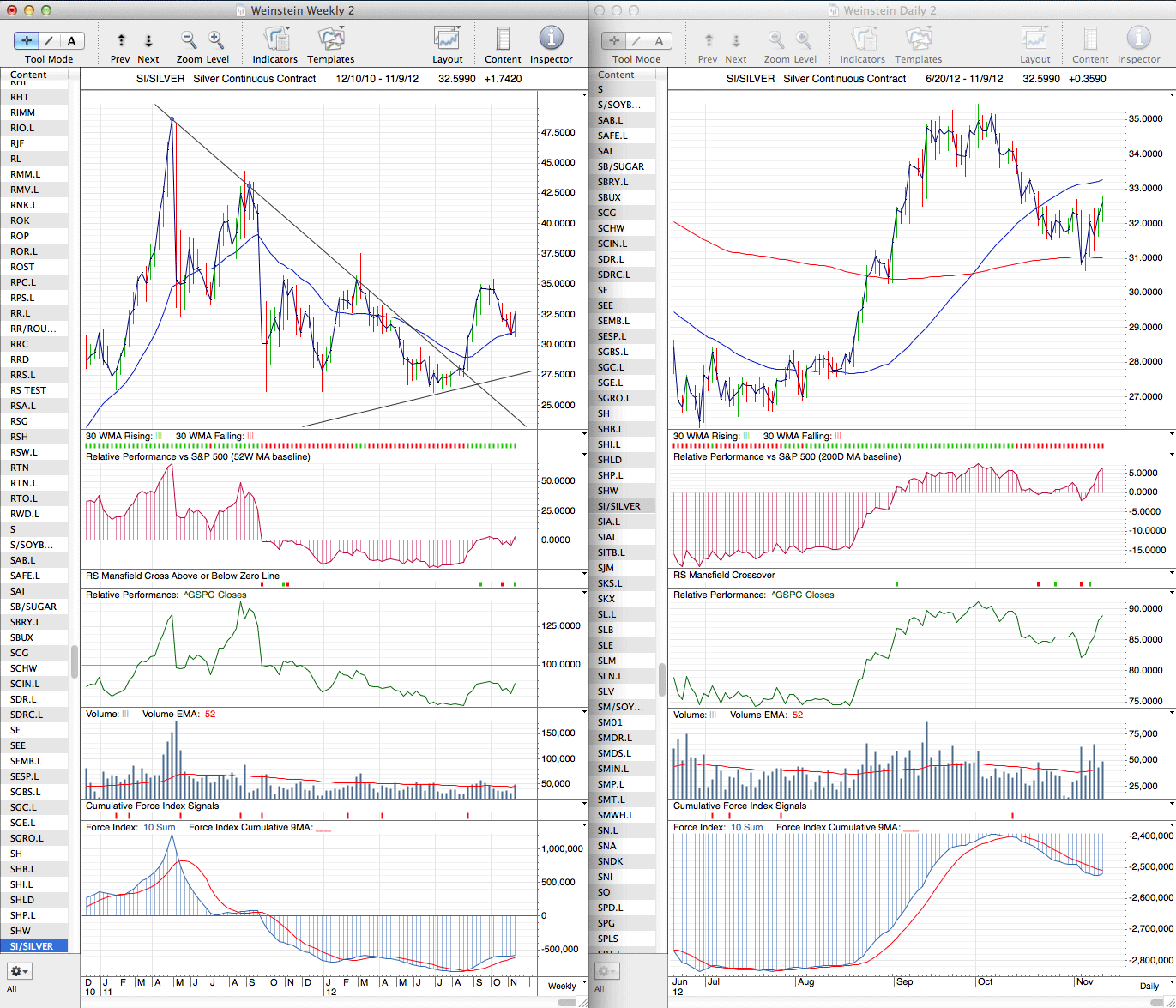The image size is (1176, 1008).
Task: Open Daily 30 WMA Rising pane menu arrow
Action: point(1172,434)
